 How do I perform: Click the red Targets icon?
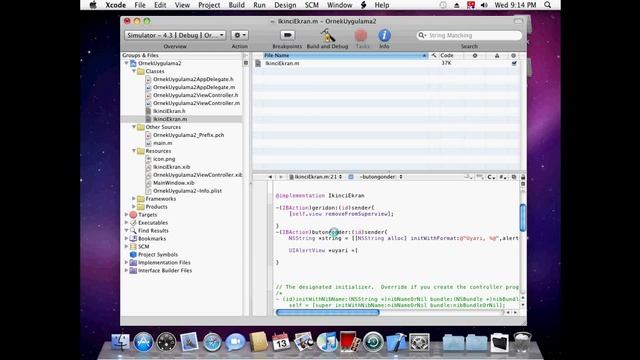[x=133, y=215]
